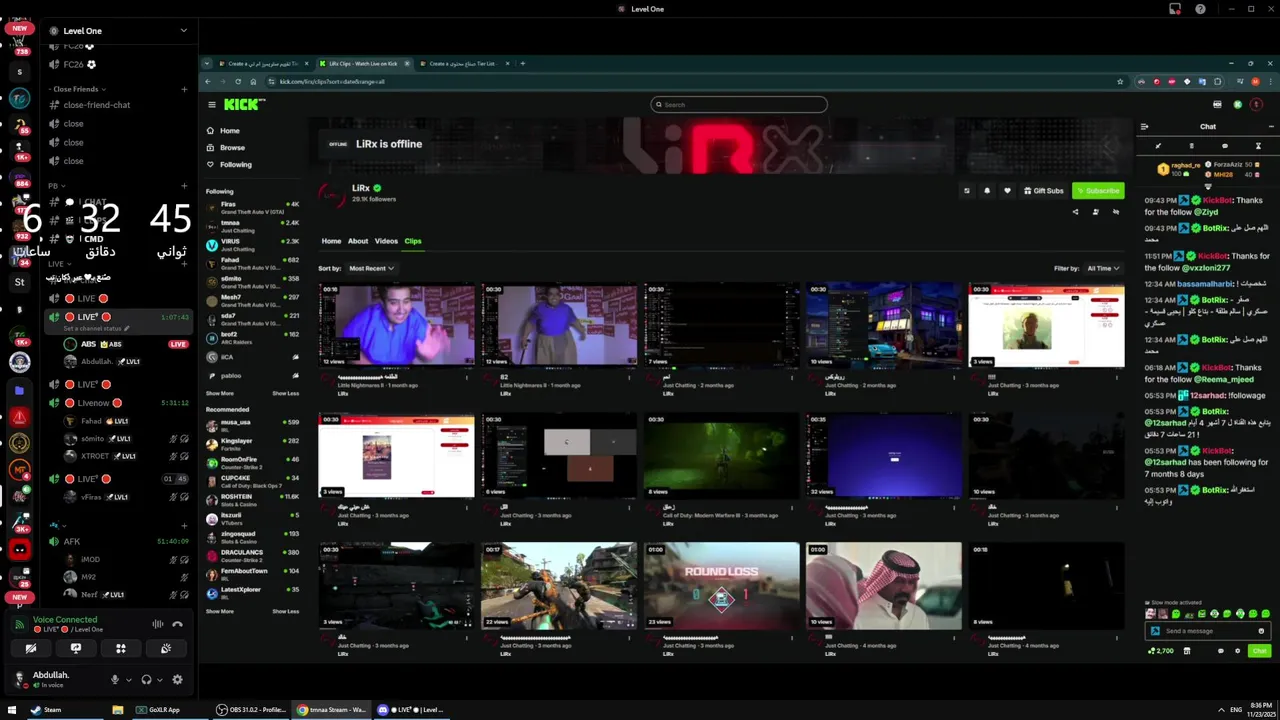
Task: Add channel to Close Friends with plus
Action: point(184,89)
